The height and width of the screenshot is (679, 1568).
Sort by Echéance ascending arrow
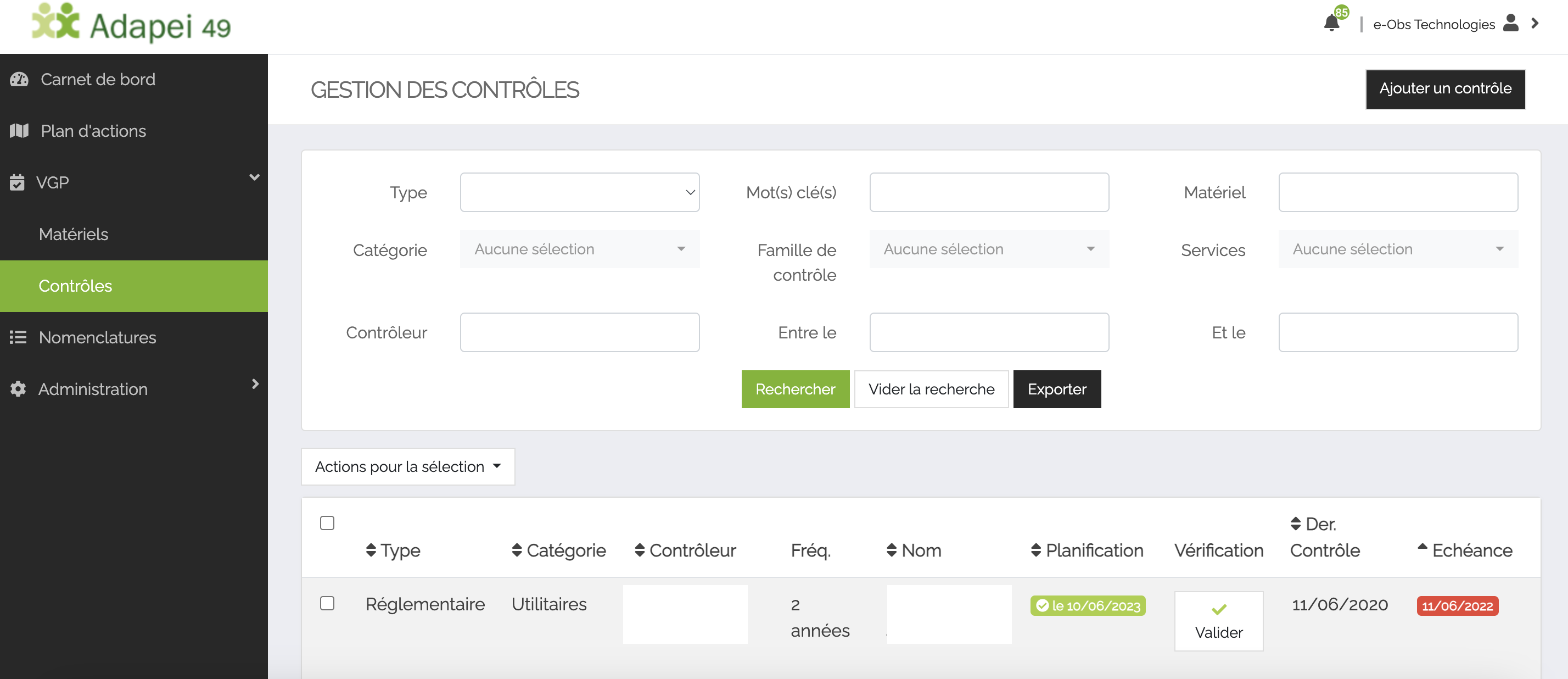[1423, 547]
